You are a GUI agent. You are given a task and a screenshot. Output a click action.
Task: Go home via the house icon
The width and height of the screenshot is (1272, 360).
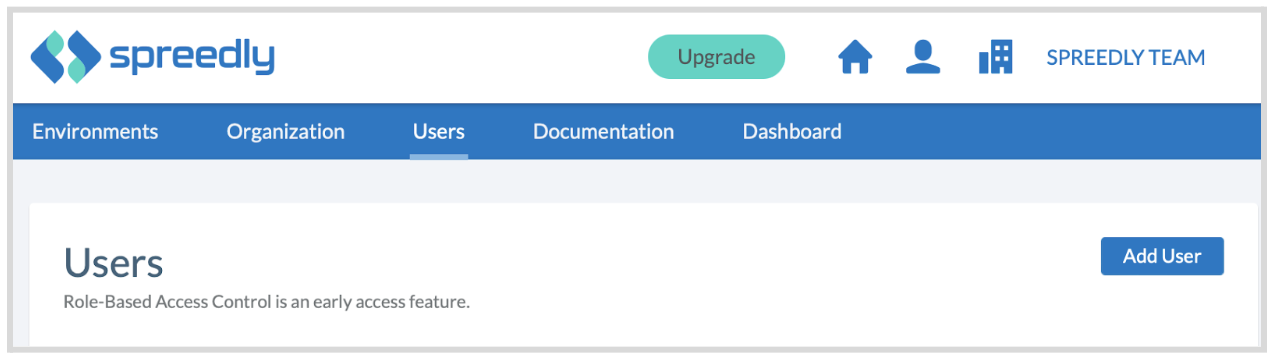pos(855,57)
